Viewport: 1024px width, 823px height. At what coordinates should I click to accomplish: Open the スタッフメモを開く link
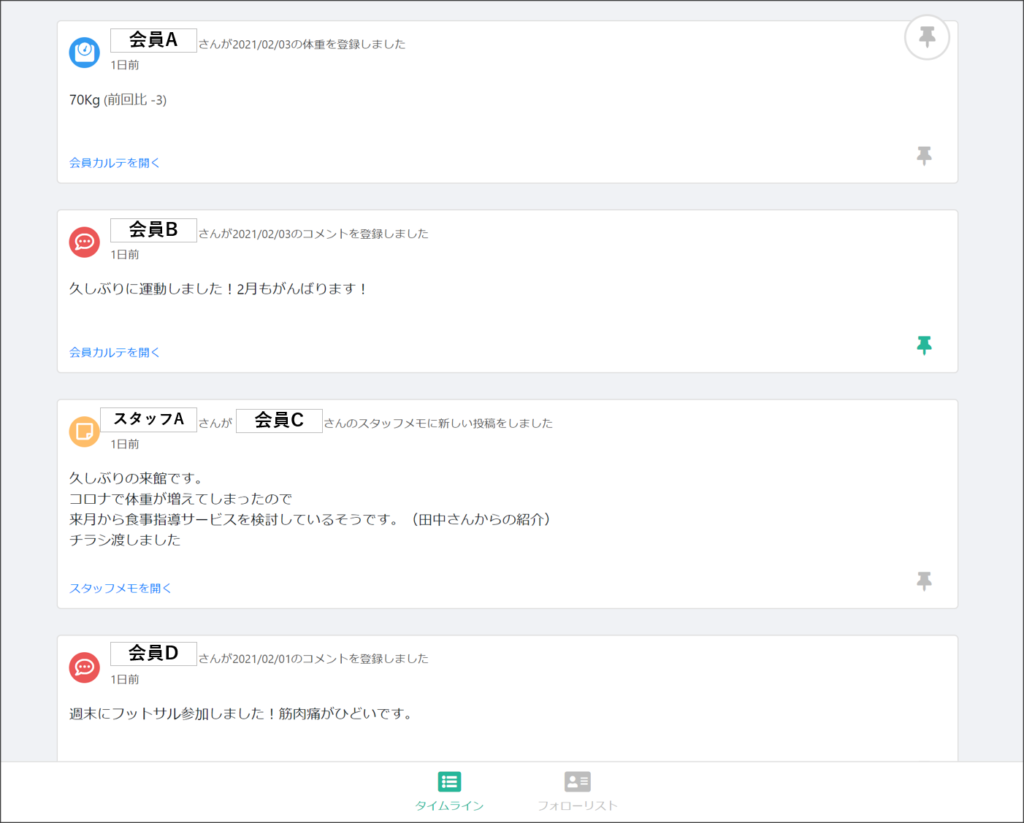[120, 588]
